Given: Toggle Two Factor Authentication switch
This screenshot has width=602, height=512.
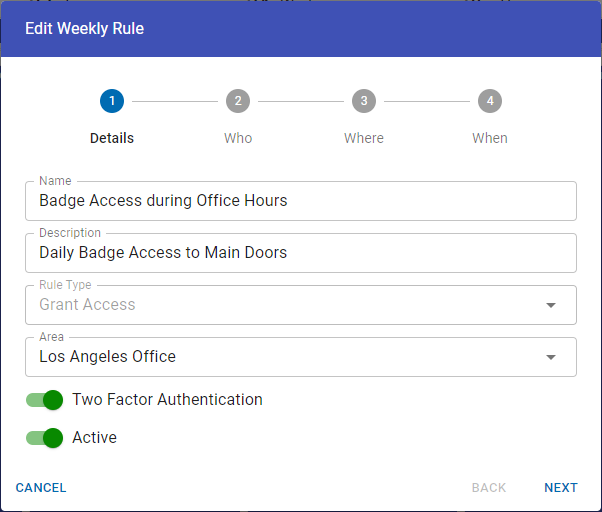Looking at the screenshot, I should [x=45, y=400].
